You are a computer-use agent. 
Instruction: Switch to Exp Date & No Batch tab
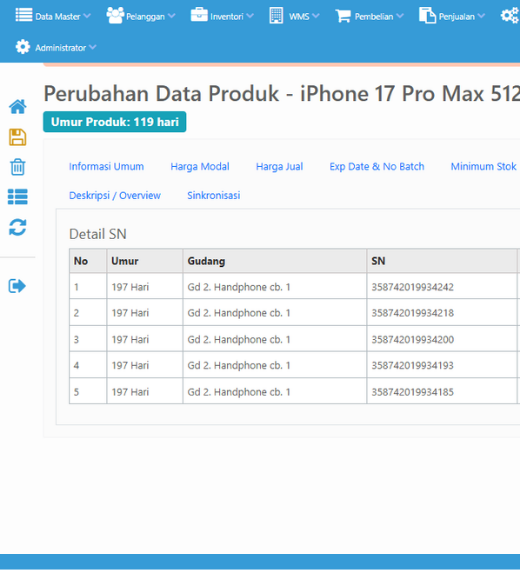[x=377, y=166]
